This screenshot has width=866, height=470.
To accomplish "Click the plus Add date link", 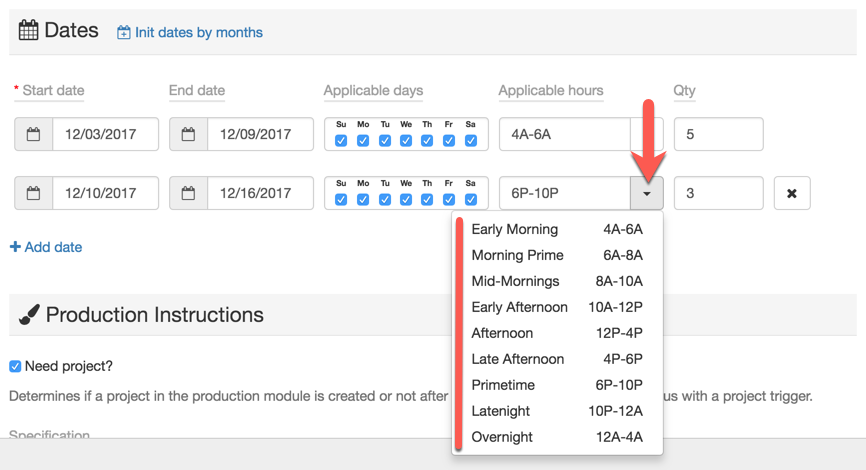I will [x=46, y=247].
